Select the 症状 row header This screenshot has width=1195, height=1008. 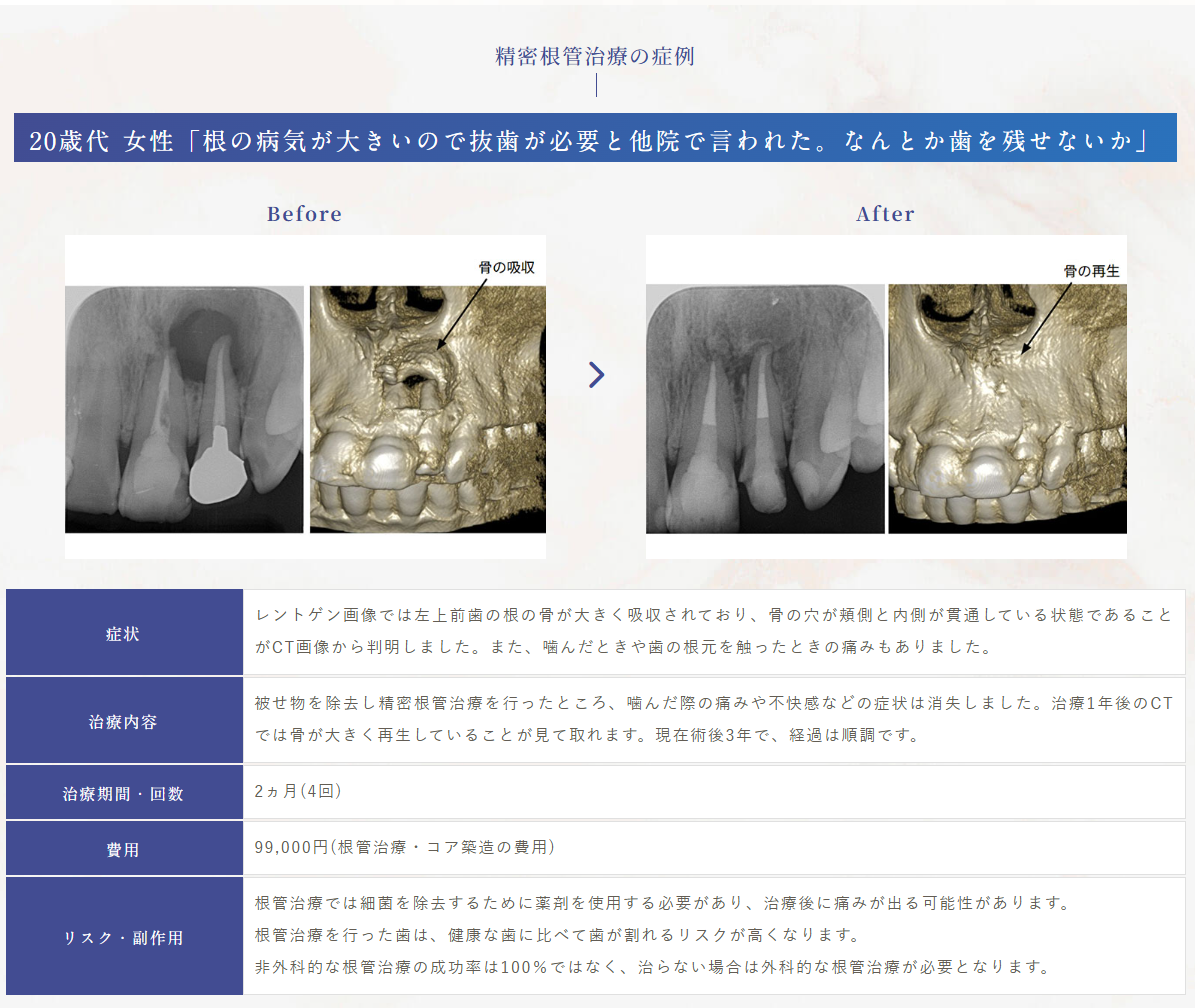click(x=124, y=632)
